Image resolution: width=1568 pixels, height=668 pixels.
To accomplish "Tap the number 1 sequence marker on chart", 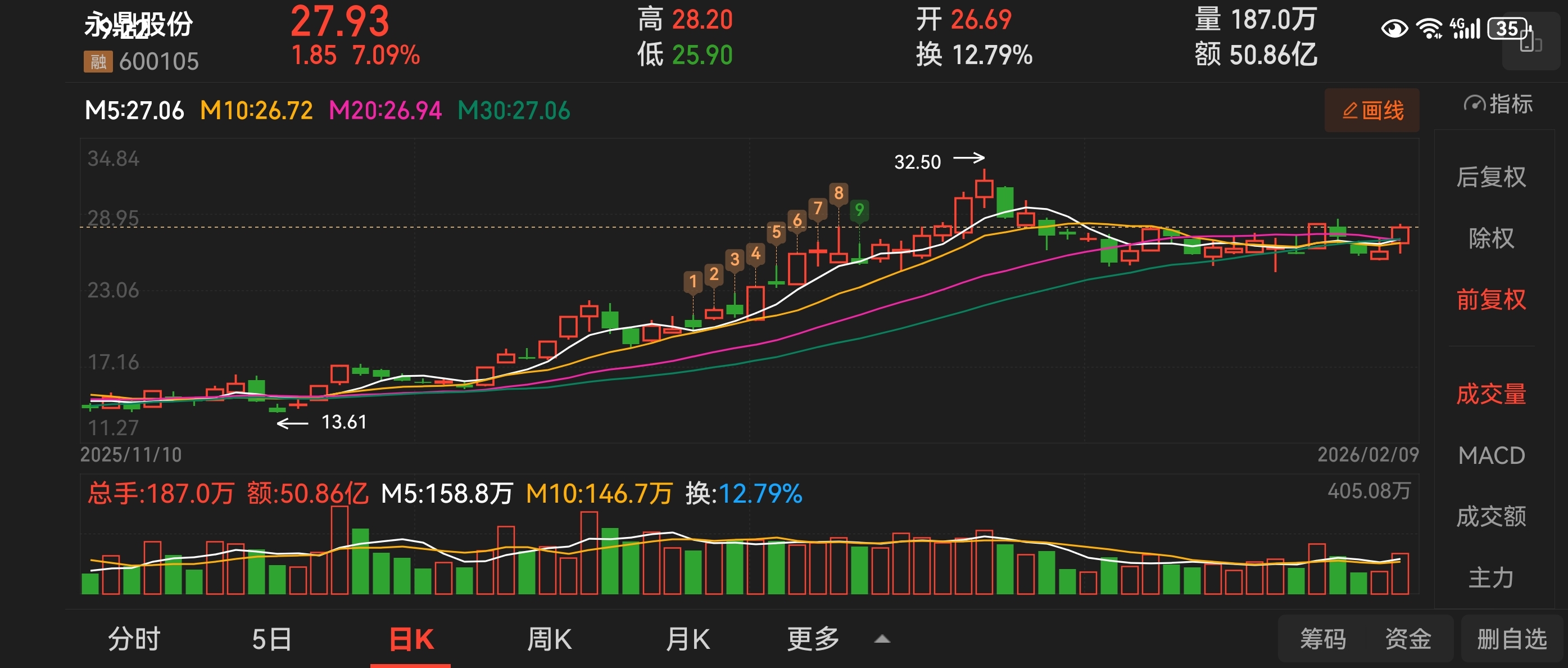I will click(x=693, y=281).
